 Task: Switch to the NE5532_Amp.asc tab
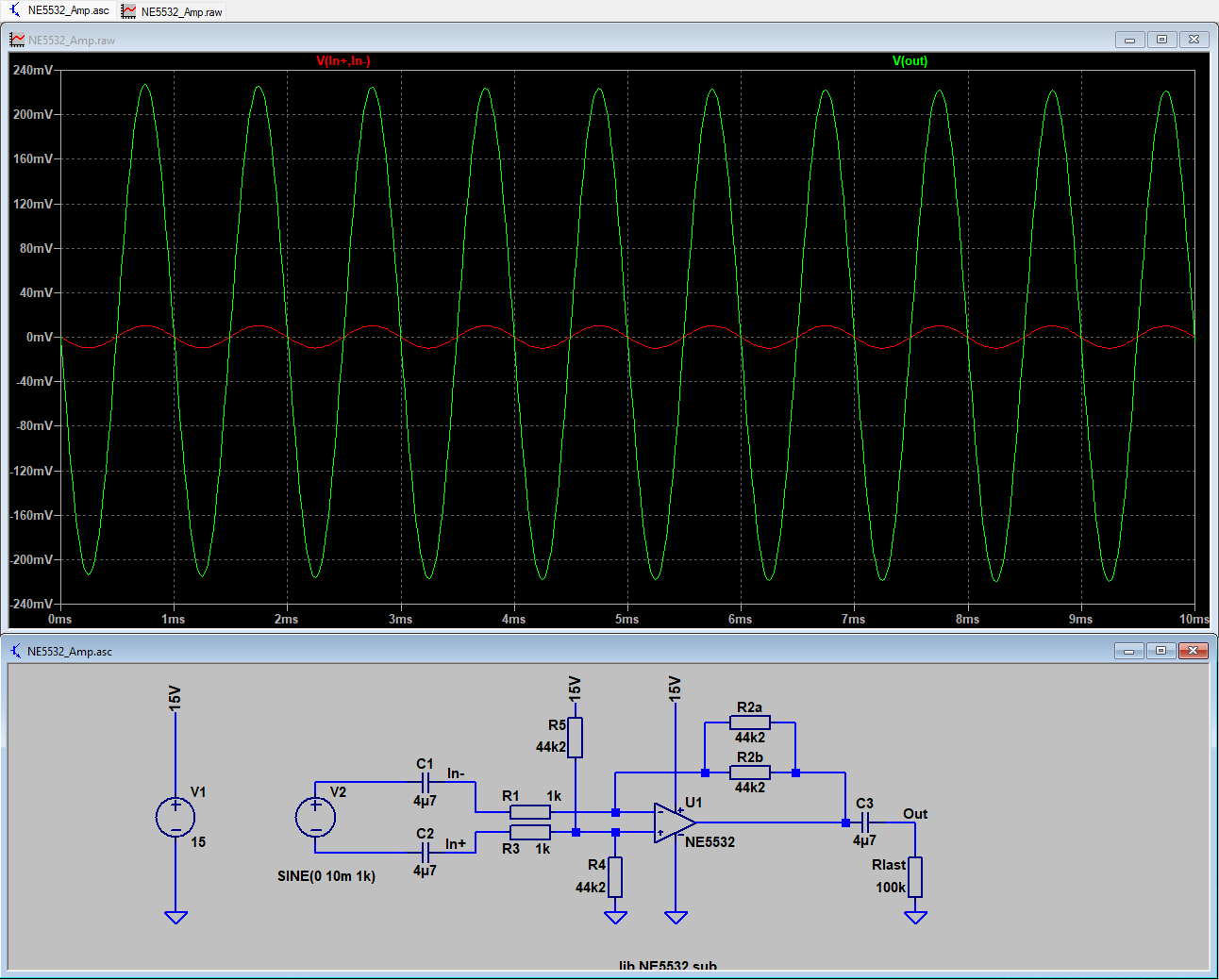click(x=59, y=10)
